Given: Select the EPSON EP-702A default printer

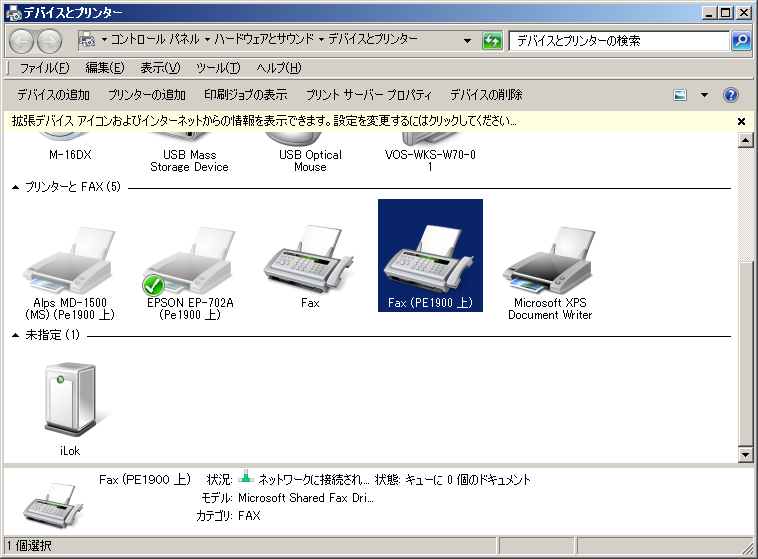Looking at the screenshot, I should click(x=189, y=262).
